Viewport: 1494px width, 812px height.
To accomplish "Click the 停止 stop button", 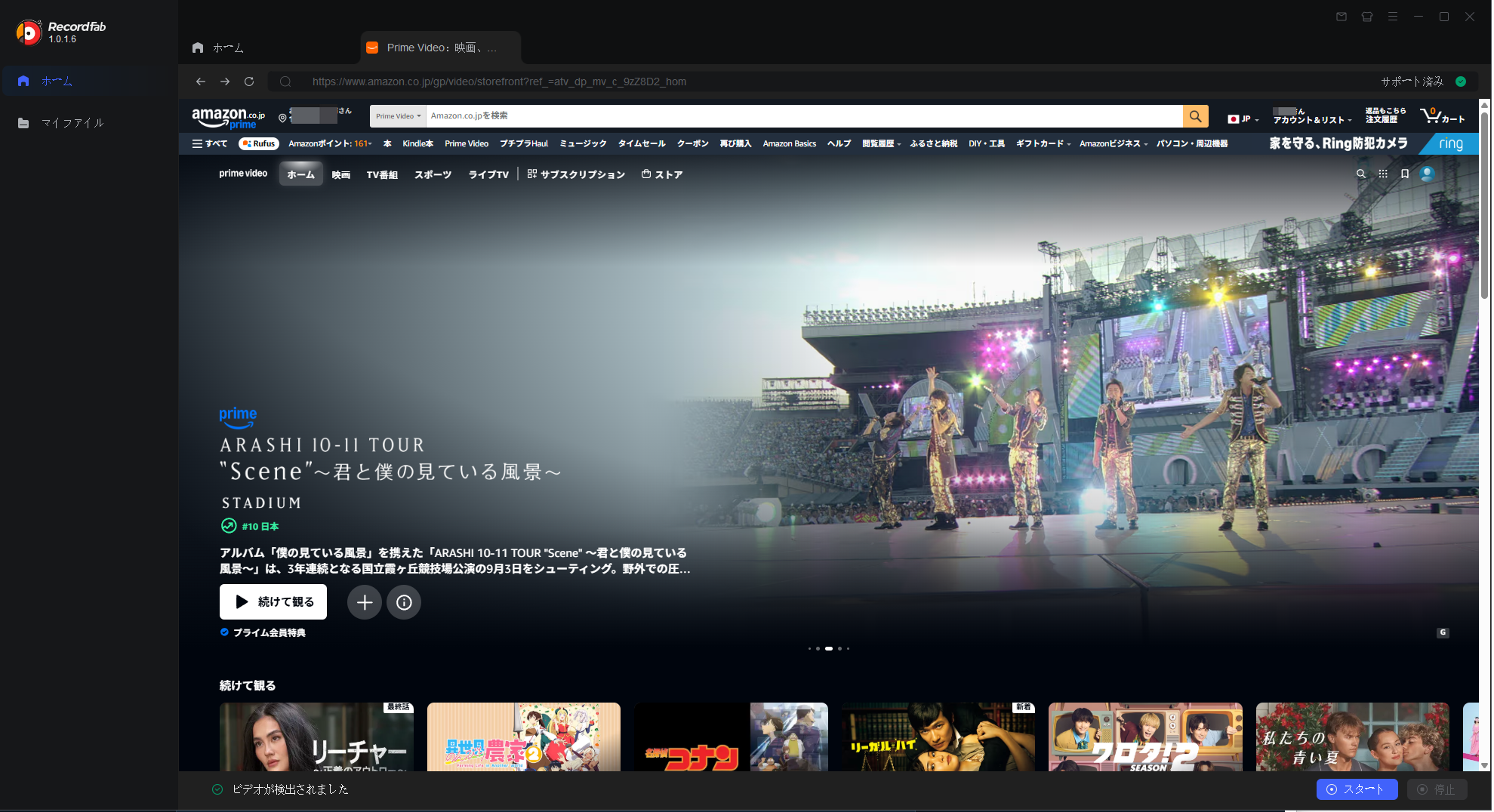I will pyautogui.click(x=1437, y=789).
